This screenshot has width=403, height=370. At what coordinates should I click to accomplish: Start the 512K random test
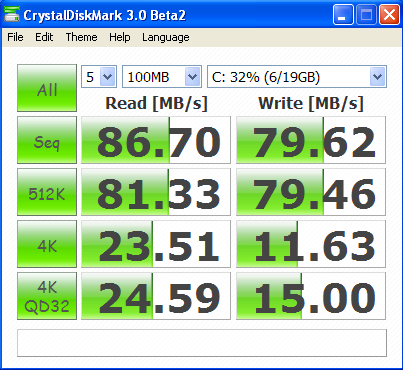tap(47, 192)
